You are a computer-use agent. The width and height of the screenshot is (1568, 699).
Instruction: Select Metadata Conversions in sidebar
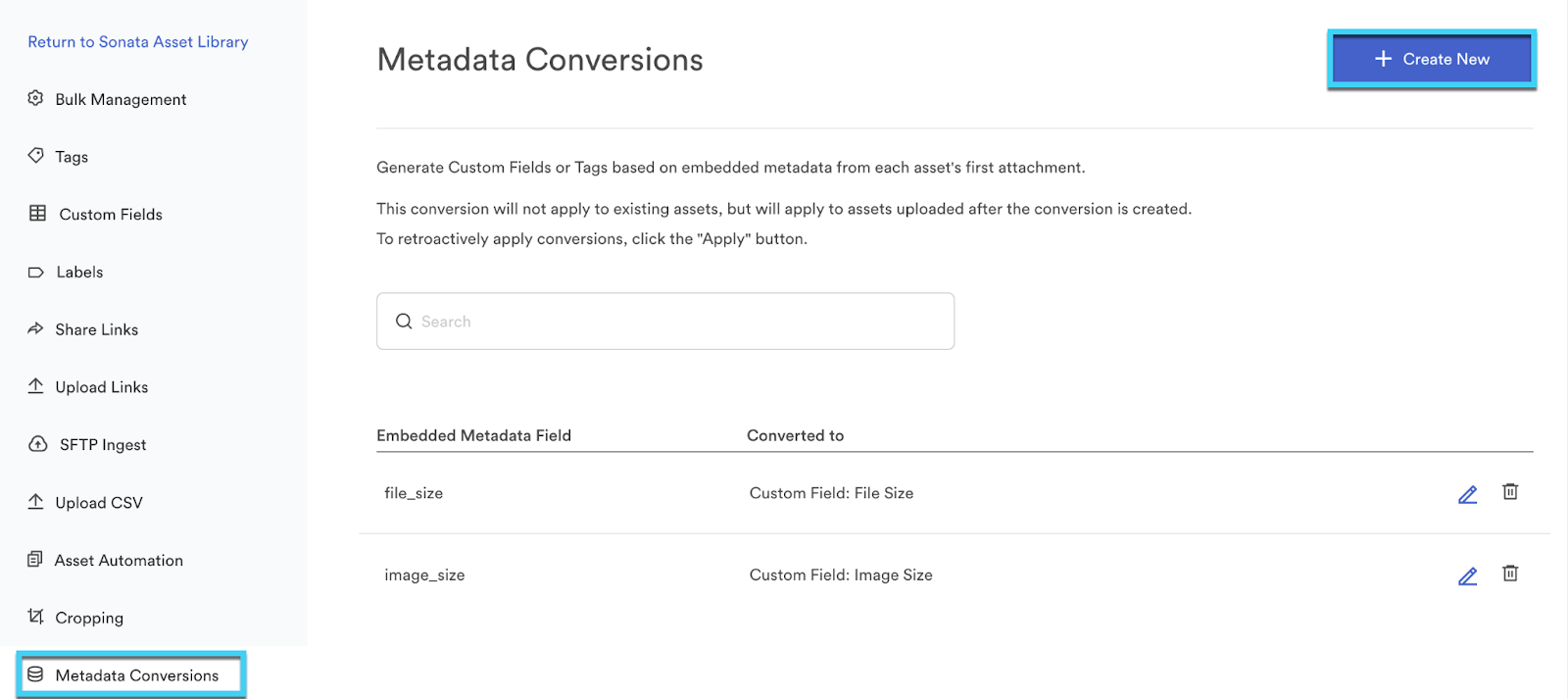136,675
